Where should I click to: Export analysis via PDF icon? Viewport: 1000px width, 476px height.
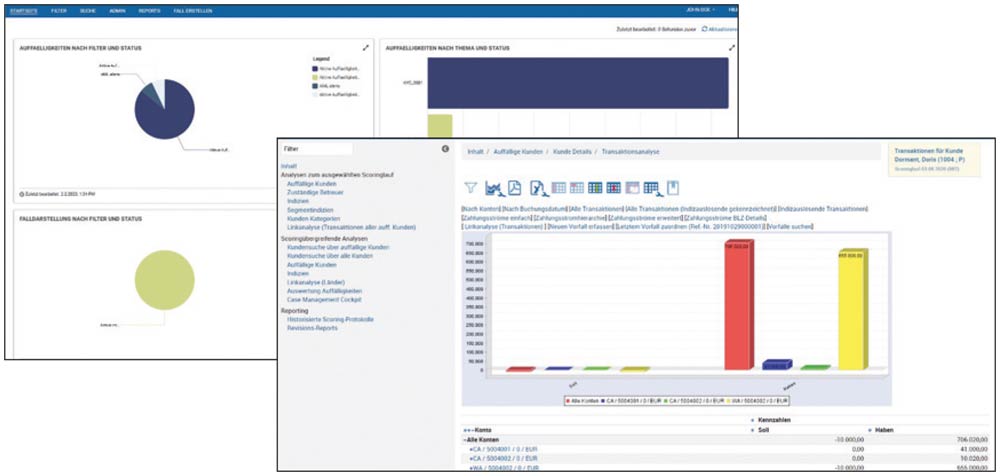click(514, 188)
